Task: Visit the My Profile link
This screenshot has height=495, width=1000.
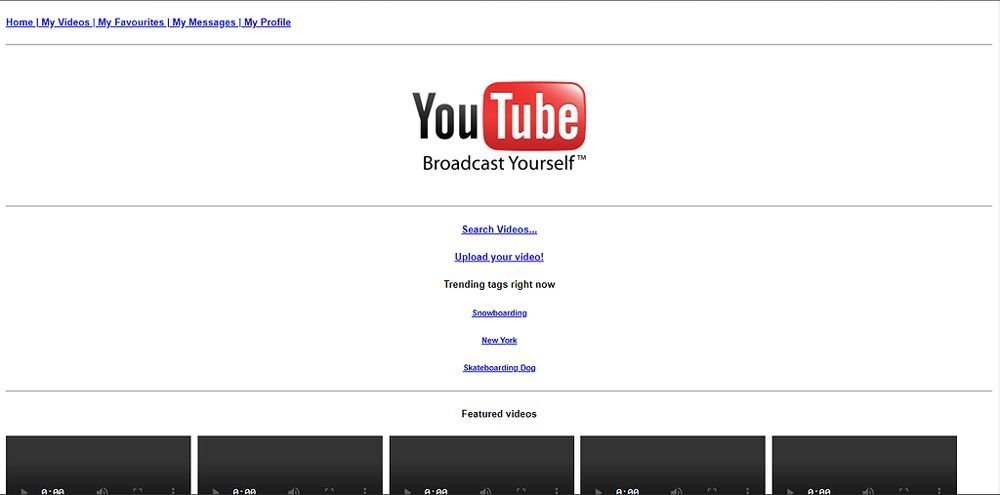Action: pos(267,22)
